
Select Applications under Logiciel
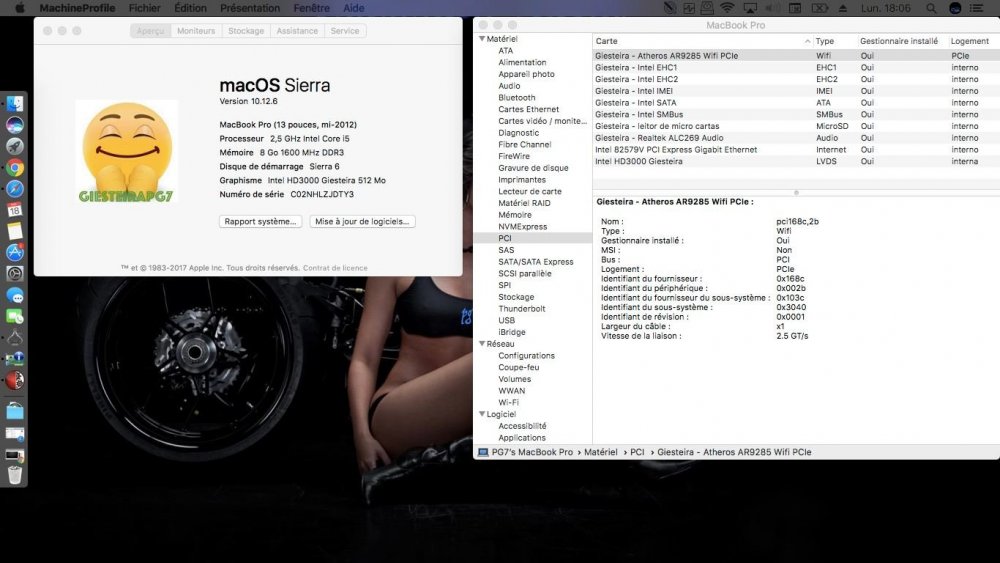(x=522, y=437)
